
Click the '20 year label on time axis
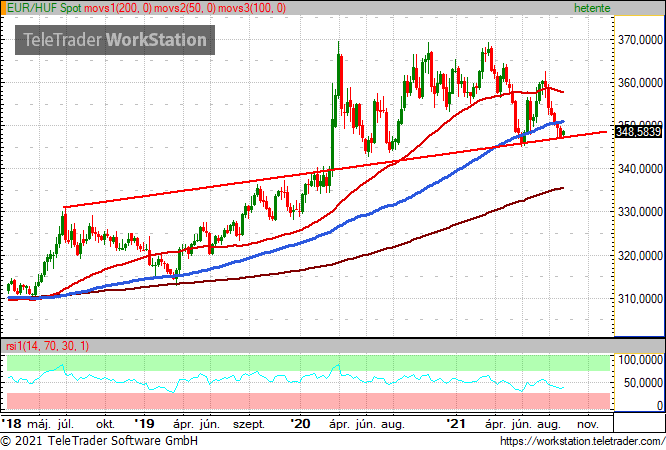(x=300, y=424)
